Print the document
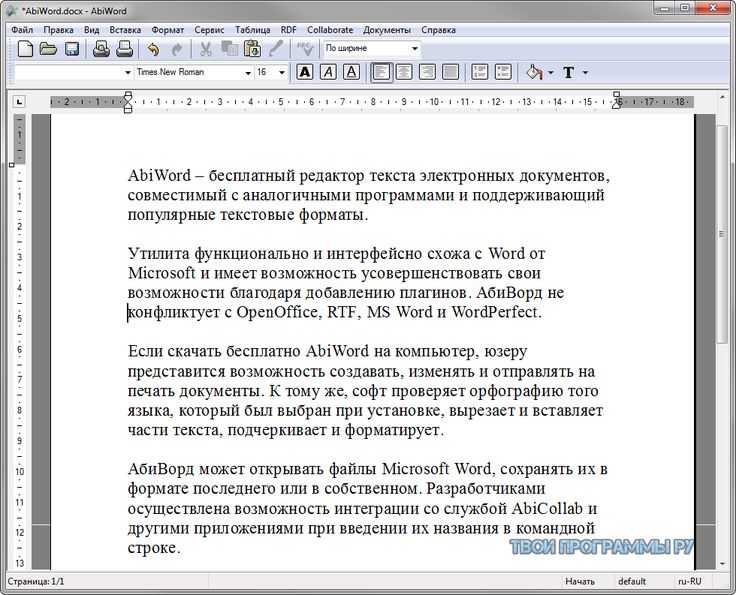Screen dimensions: 736x595 coord(124,49)
